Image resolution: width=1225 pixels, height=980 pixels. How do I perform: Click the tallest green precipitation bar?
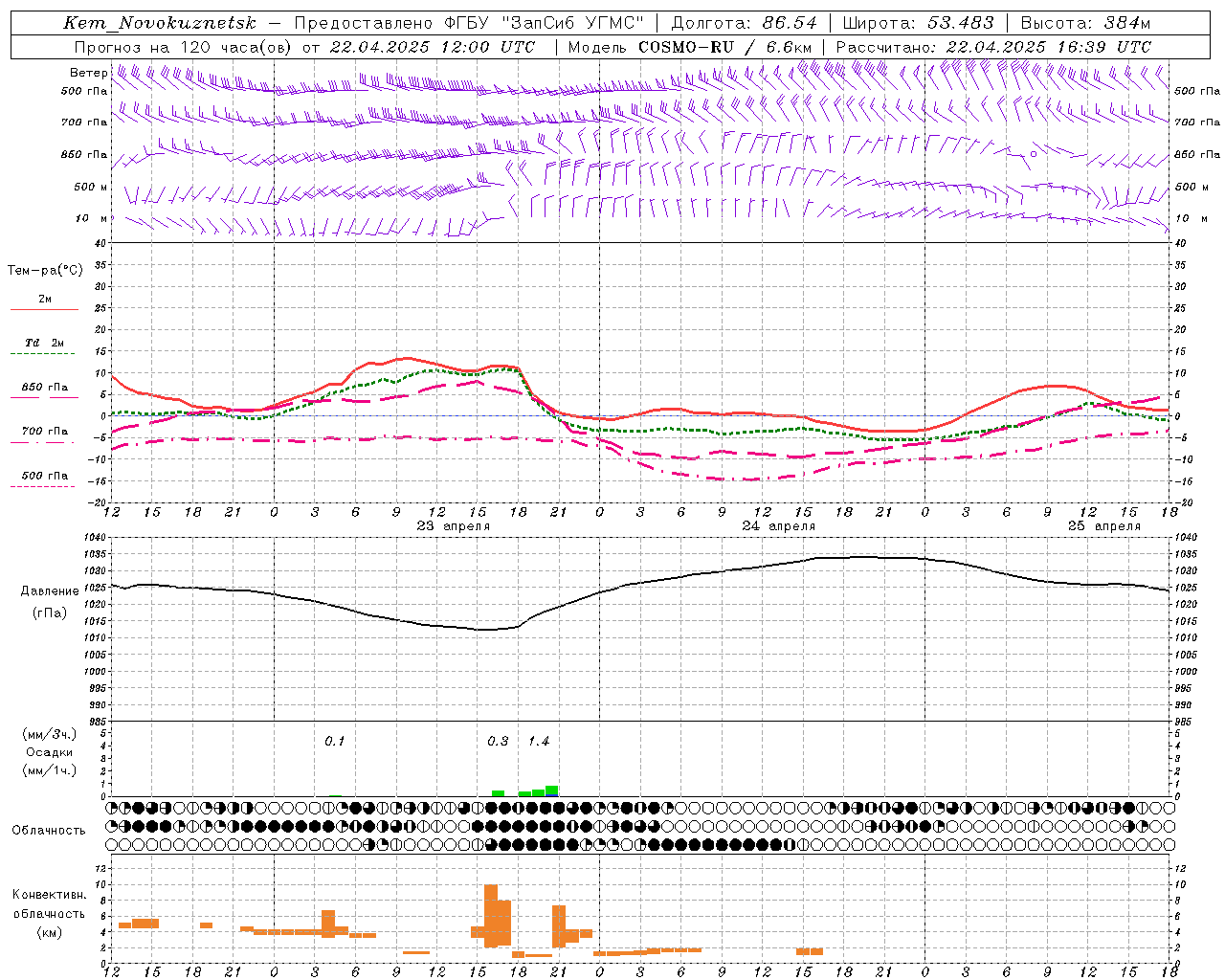[551, 791]
